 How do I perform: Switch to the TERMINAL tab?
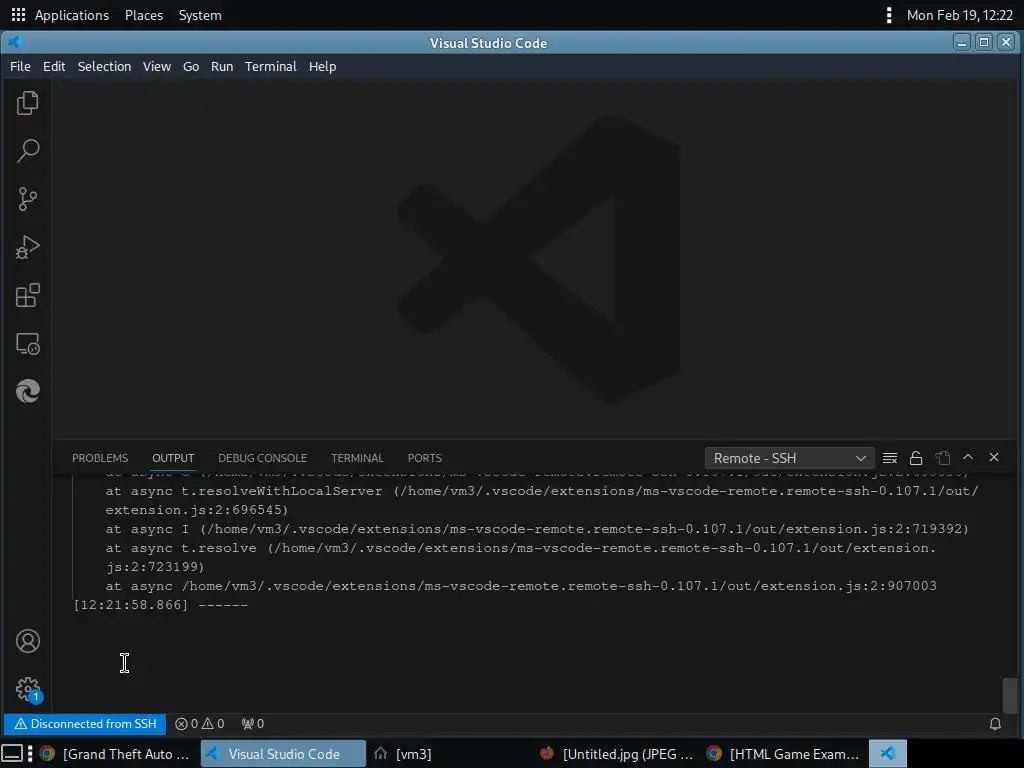click(357, 458)
